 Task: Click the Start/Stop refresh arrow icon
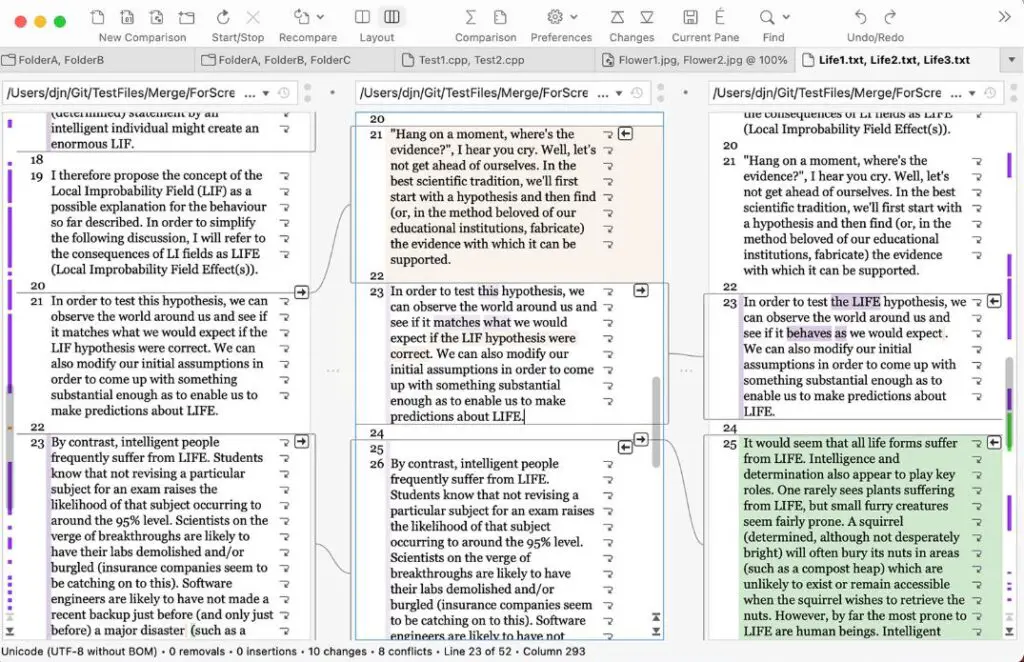pyautogui.click(x=223, y=17)
